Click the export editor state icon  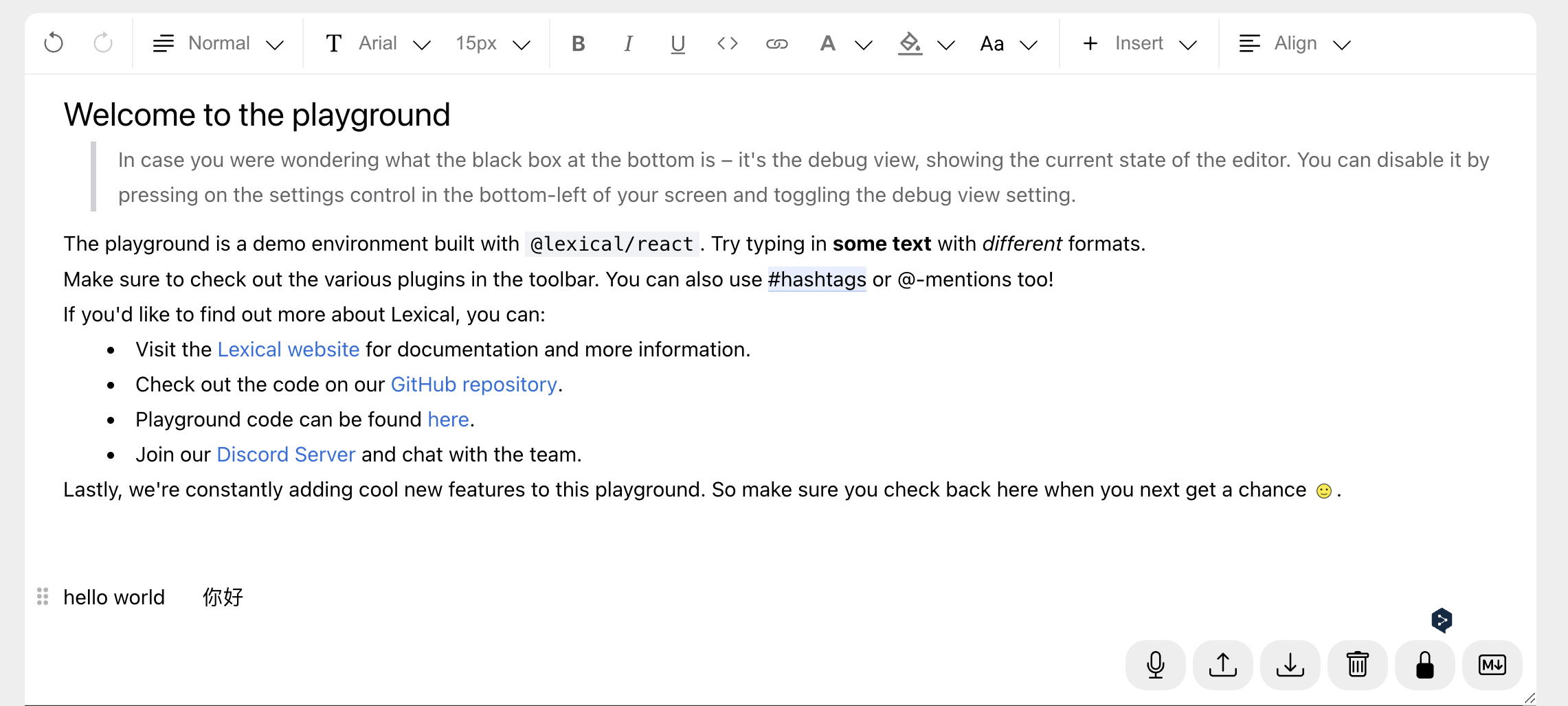1290,664
